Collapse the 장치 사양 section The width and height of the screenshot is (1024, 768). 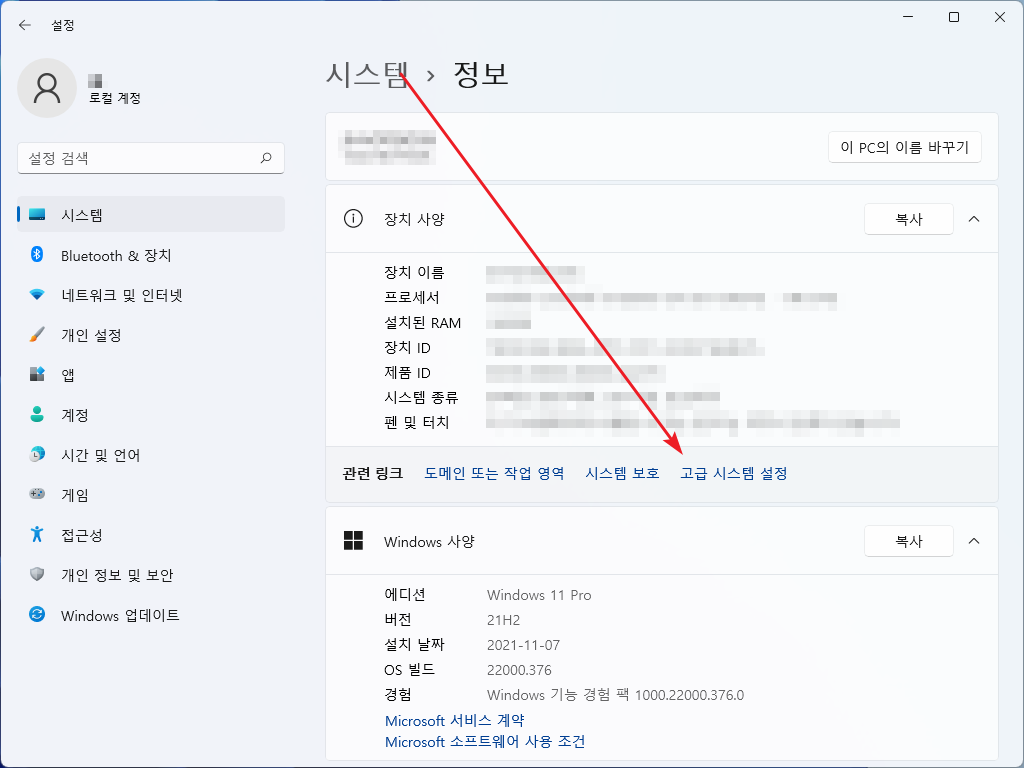tap(974, 219)
